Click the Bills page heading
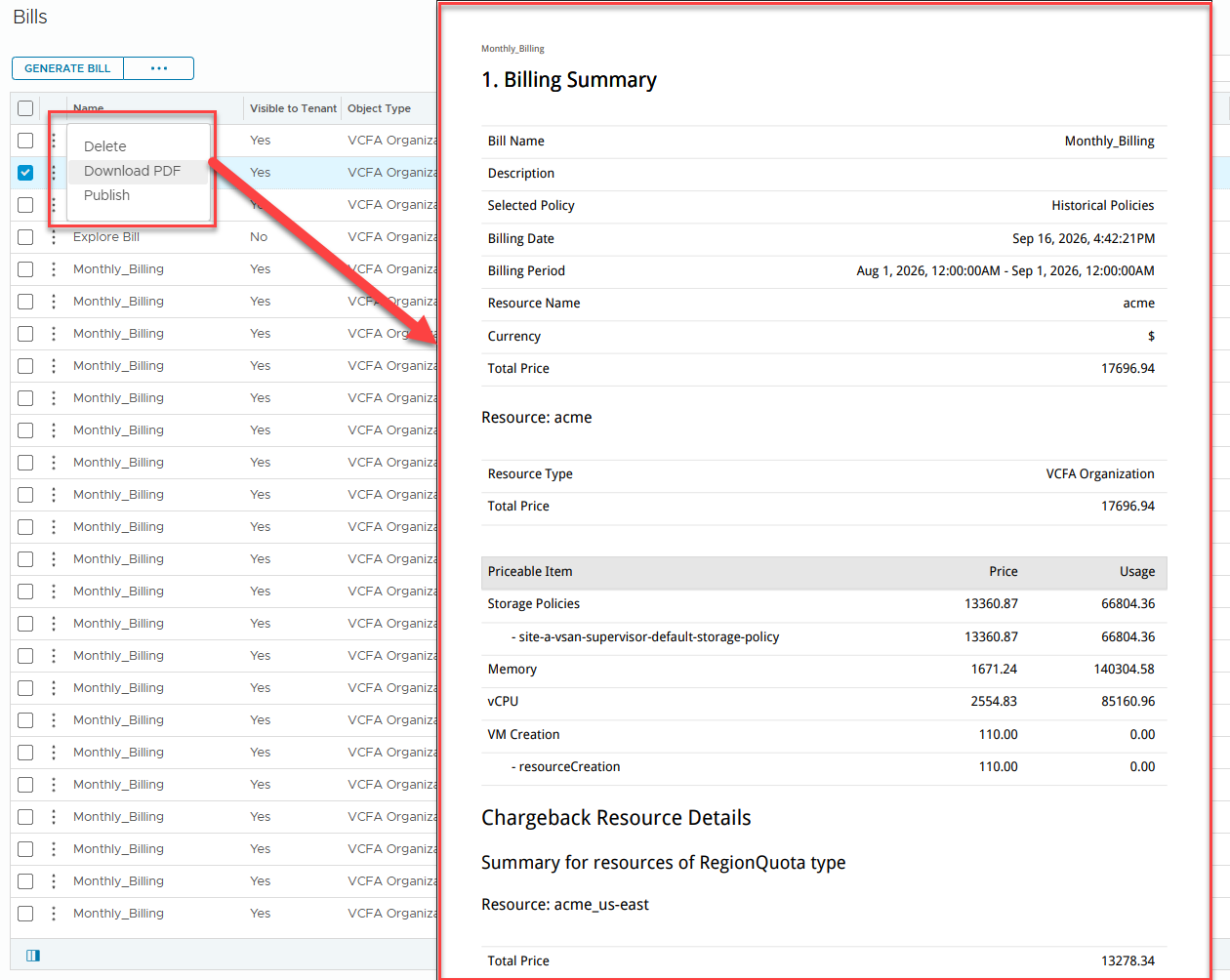This screenshot has height=980, width=1230. pyautogui.click(x=30, y=17)
